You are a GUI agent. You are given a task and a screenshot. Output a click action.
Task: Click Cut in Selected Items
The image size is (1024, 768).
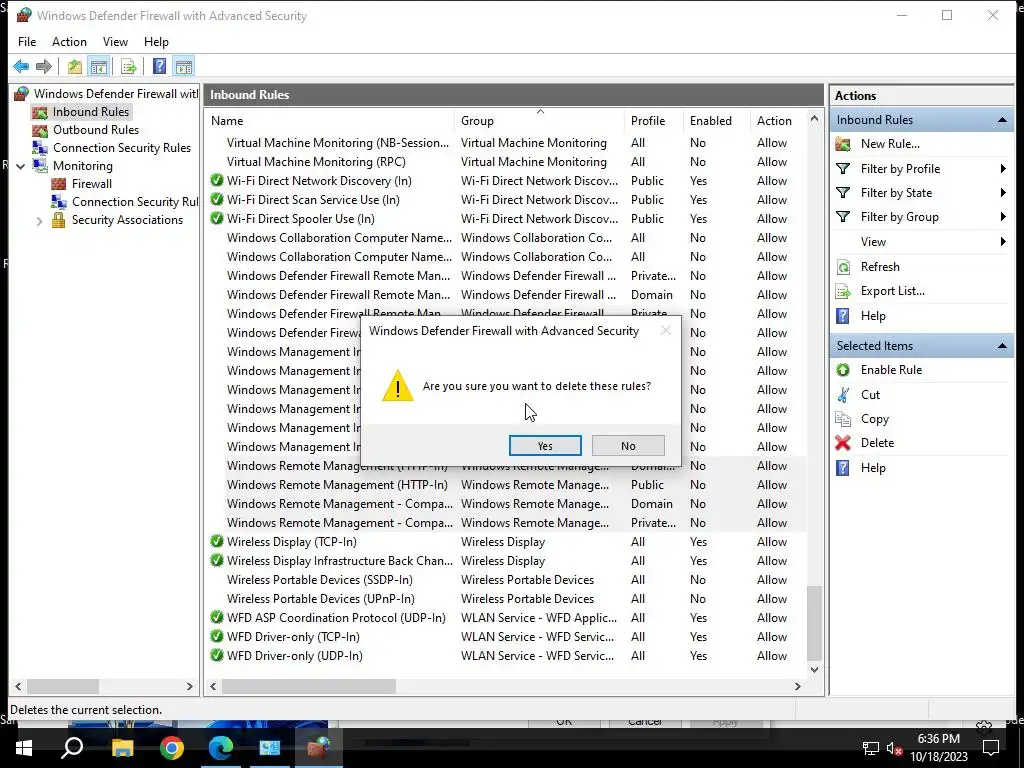(870, 394)
